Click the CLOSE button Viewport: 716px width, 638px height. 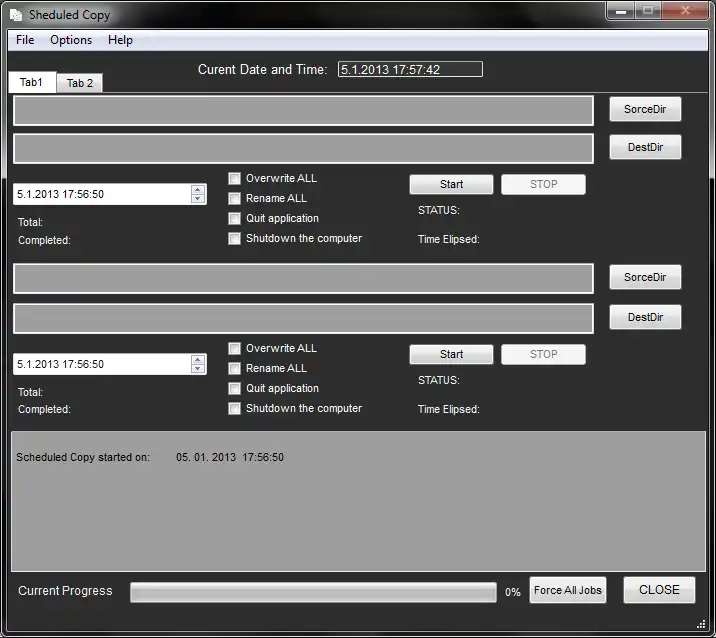[659, 590]
